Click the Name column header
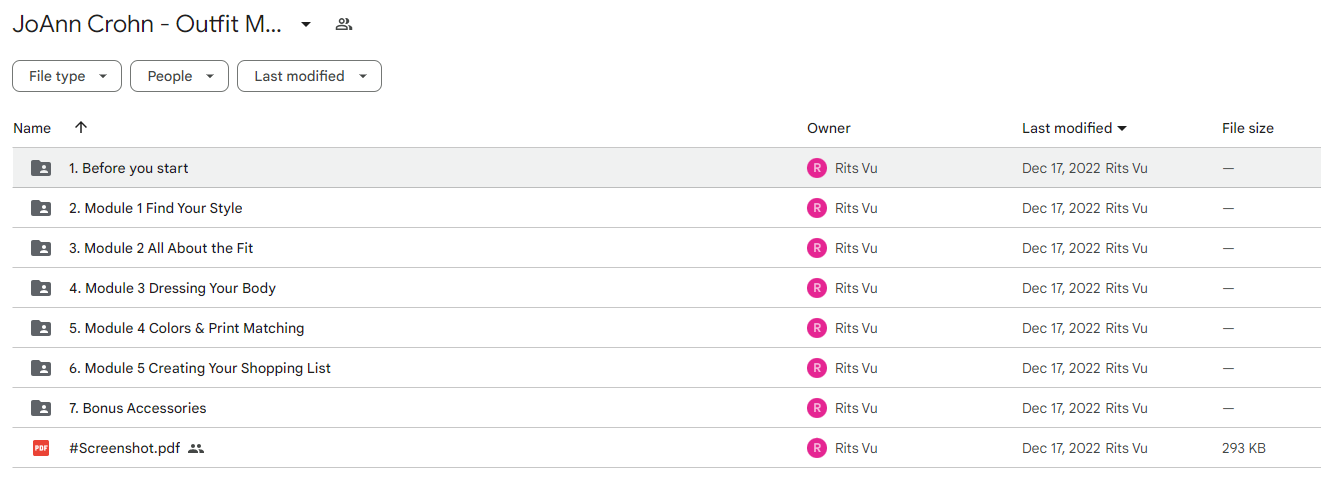Viewport: 1321px width, 484px height. pos(32,128)
